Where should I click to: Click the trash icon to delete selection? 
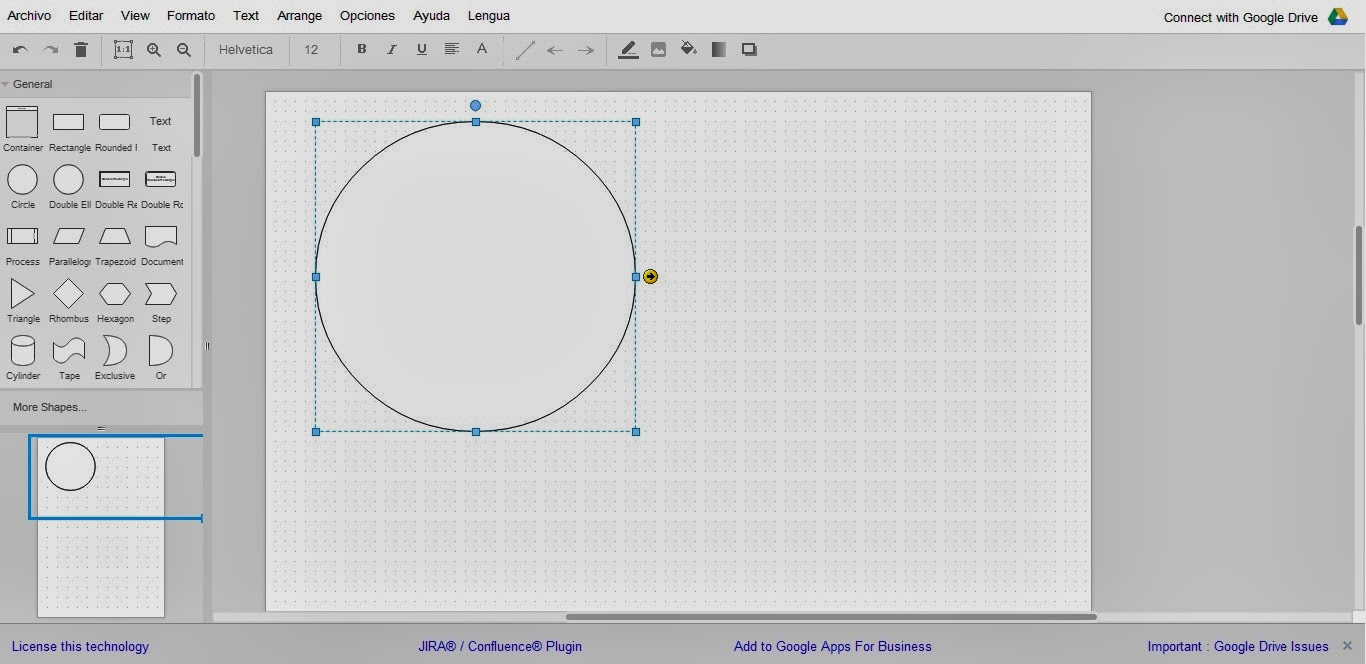tap(81, 49)
